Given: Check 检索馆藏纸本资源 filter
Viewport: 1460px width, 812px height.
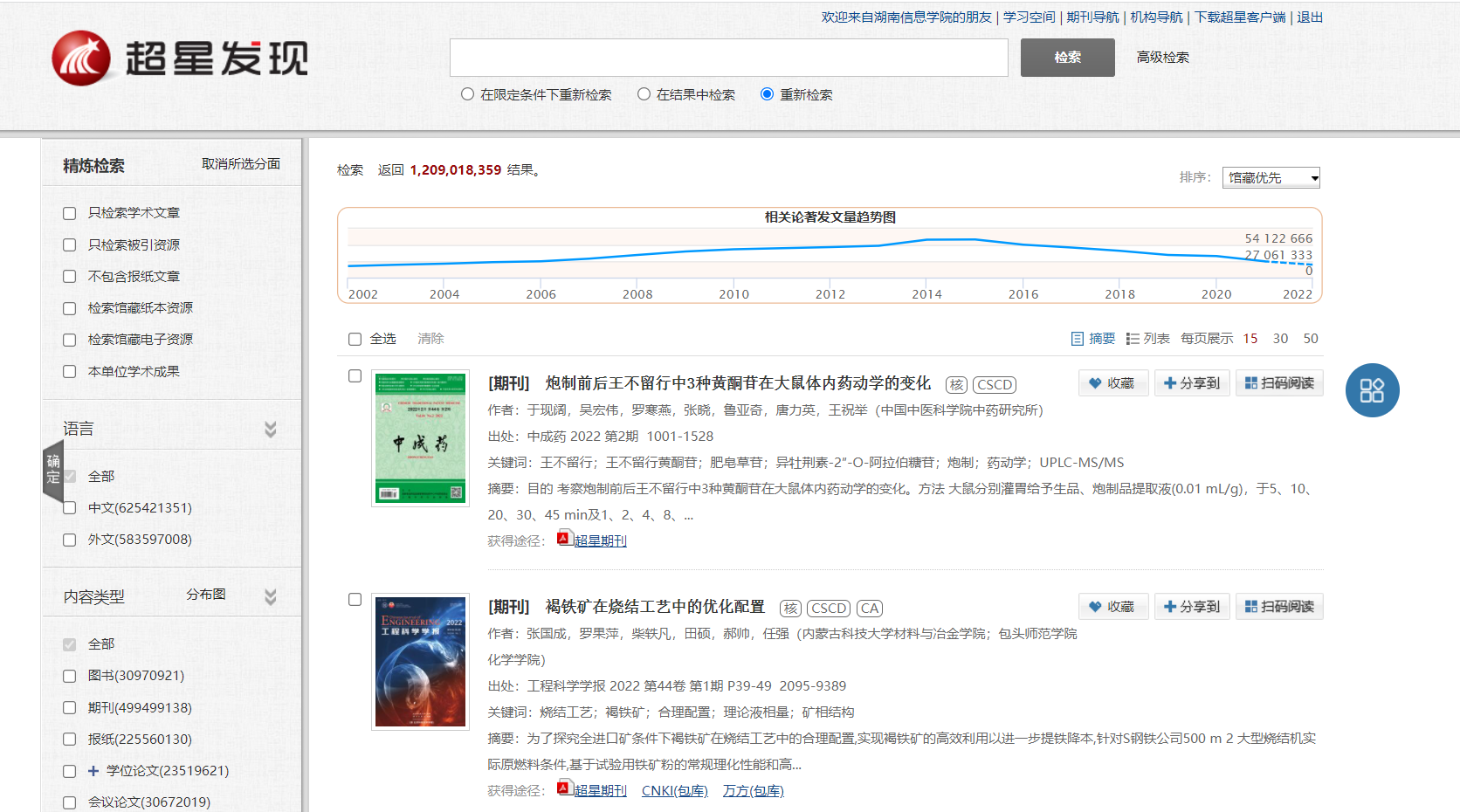Looking at the screenshot, I should [x=70, y=308].
